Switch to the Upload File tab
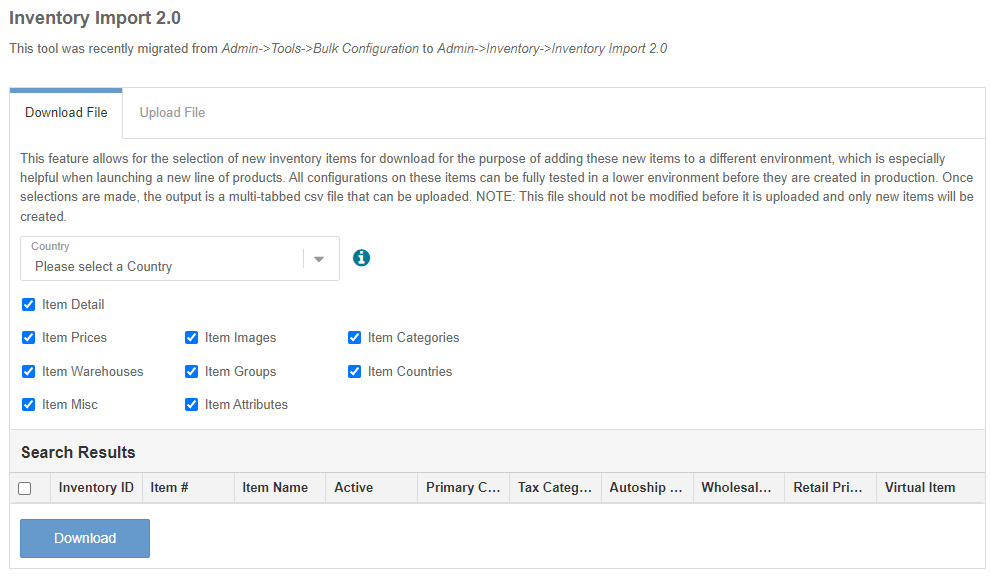This screenshot has width=990, height=588. pyautogui.click(x=172, y=113)
